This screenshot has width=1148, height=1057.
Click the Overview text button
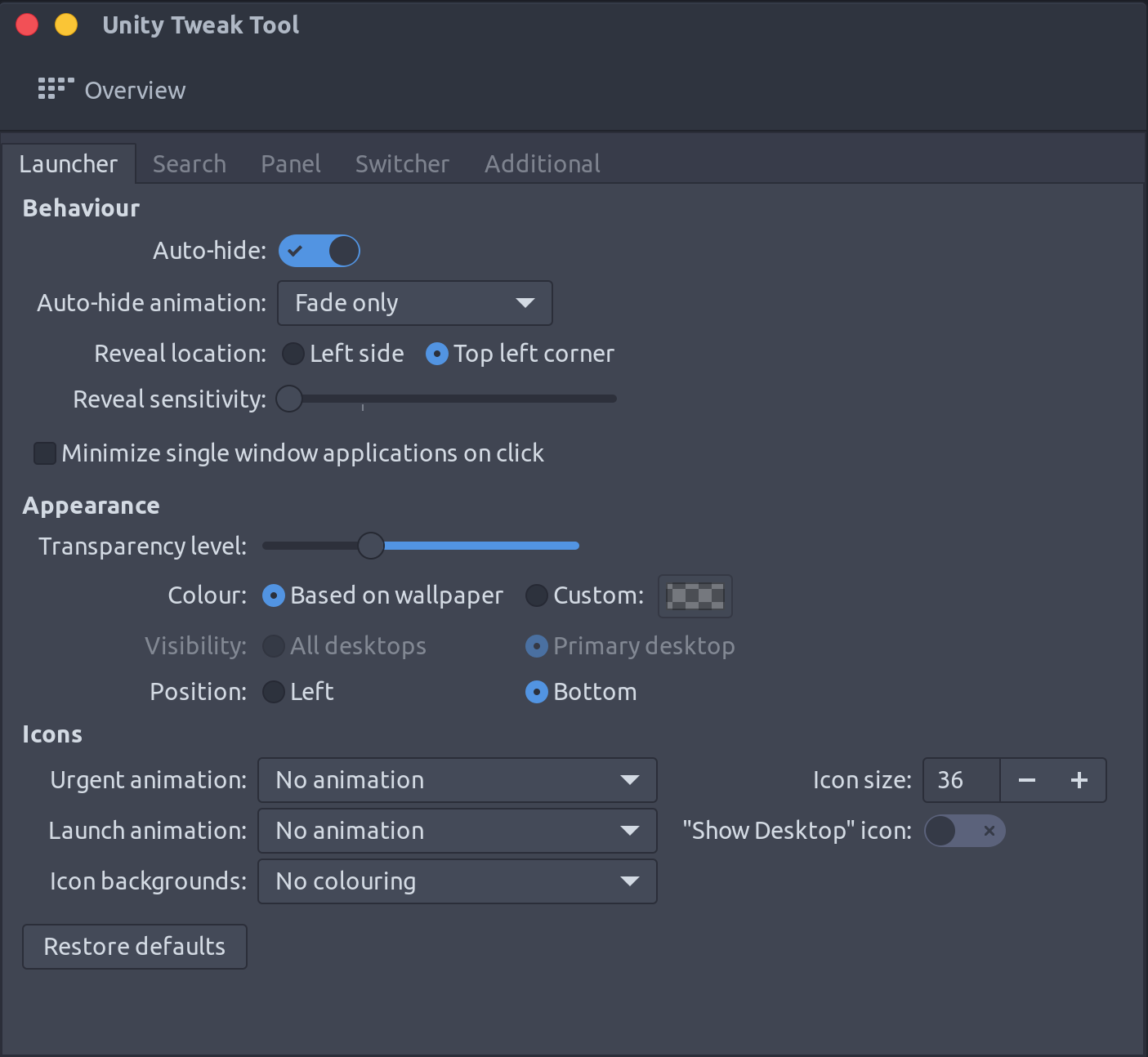136,91
